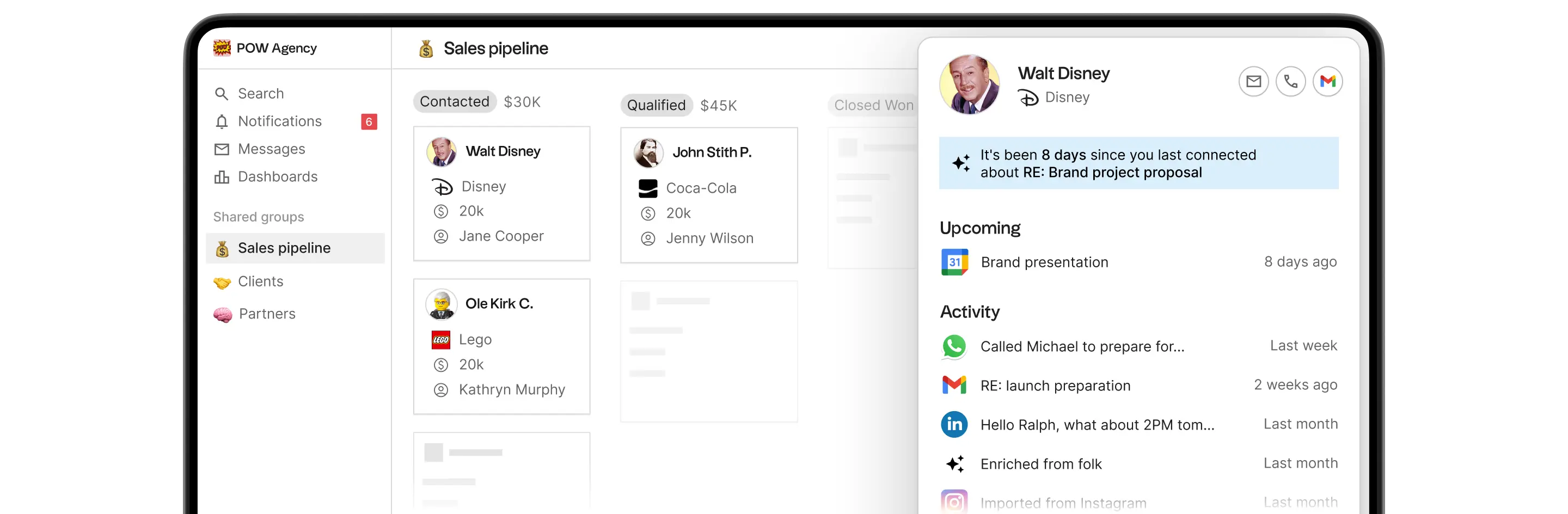Click the red notifications badge showing 6
The height and width of the screenshot is (514, 1568).
pos(369,122)
